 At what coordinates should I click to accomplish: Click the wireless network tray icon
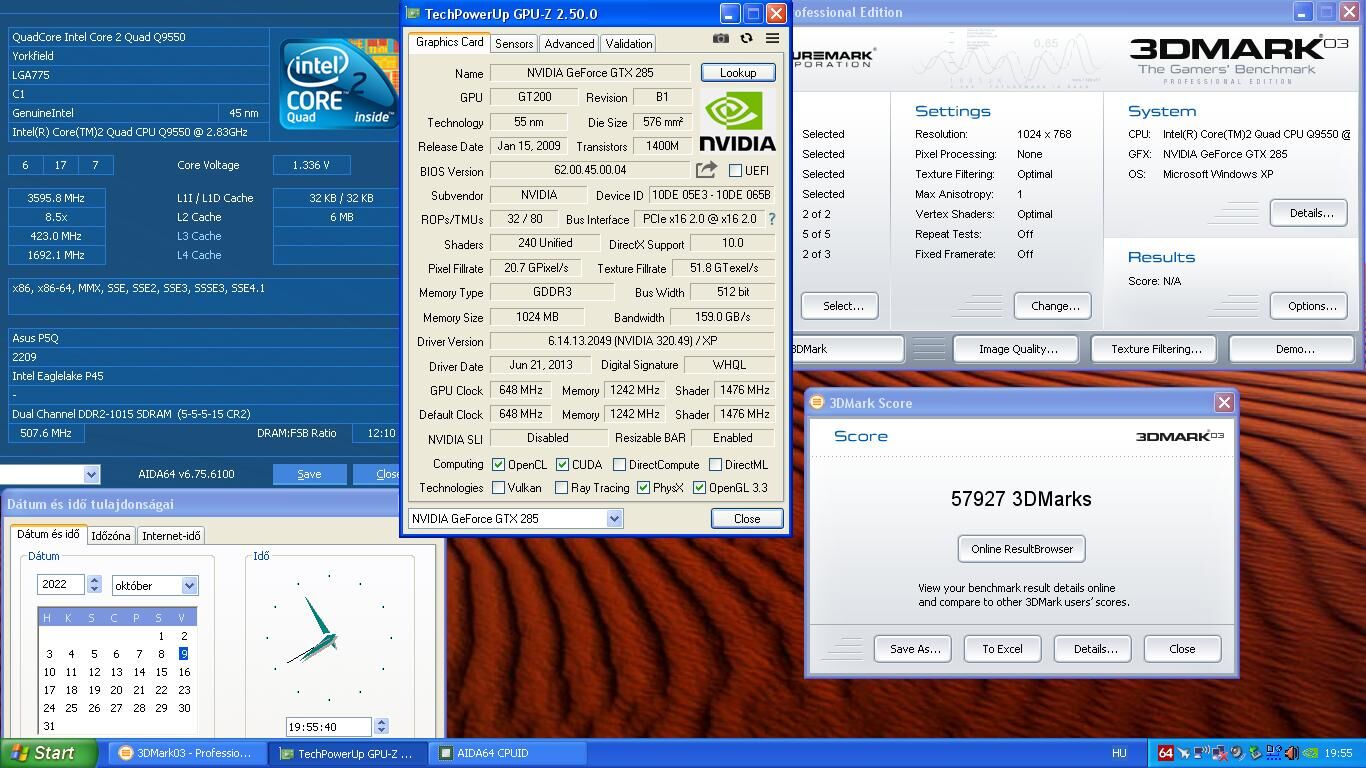tap(1201, 752)
